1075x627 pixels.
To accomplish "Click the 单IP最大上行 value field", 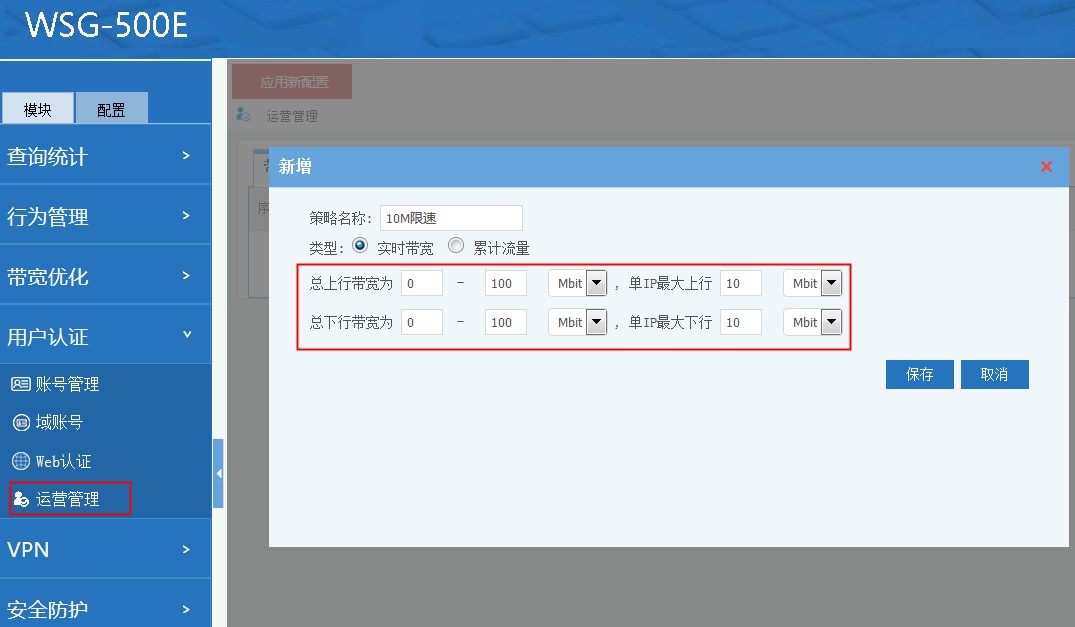I will tap(740, 284).
